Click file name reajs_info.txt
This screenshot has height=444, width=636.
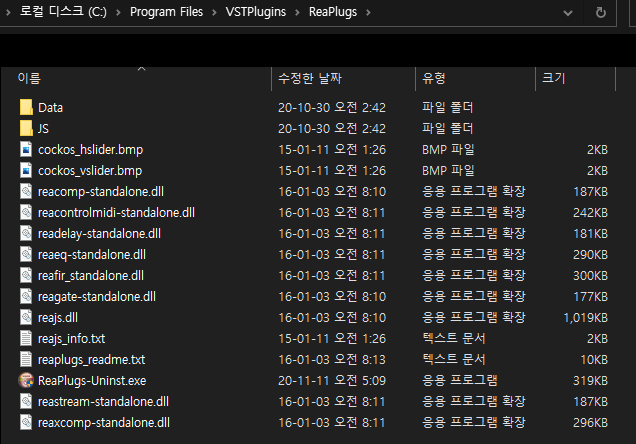pyautogui.click(x=71, y=339)
